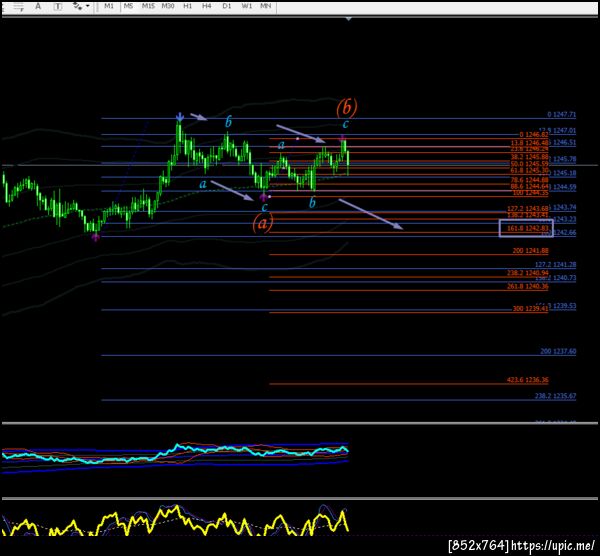The height and width of the screenshot is (556, 600).
Task: Select purple marker above blue c near (a)
Action: [263, 197]
